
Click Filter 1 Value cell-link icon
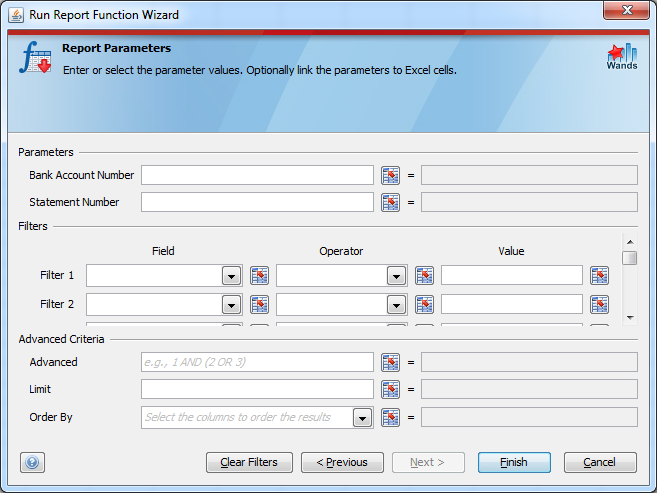click(599, 276)
